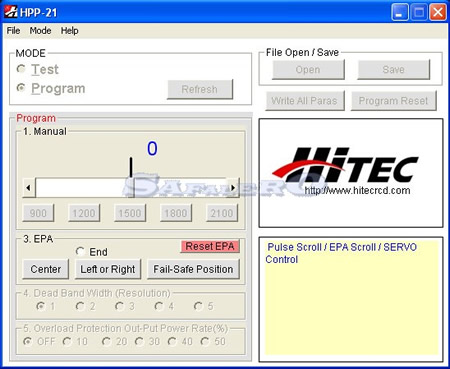Viewport: 450px width, 369px height.
Task: Click the left arrow of the pulse scrollbar
Action: pyautogui.click(x=29, y=188)
